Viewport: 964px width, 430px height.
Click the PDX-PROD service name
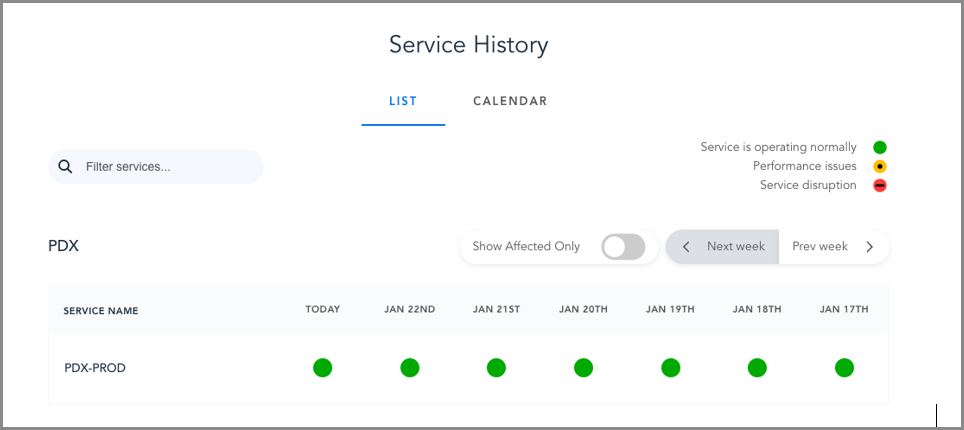(95, 368)
